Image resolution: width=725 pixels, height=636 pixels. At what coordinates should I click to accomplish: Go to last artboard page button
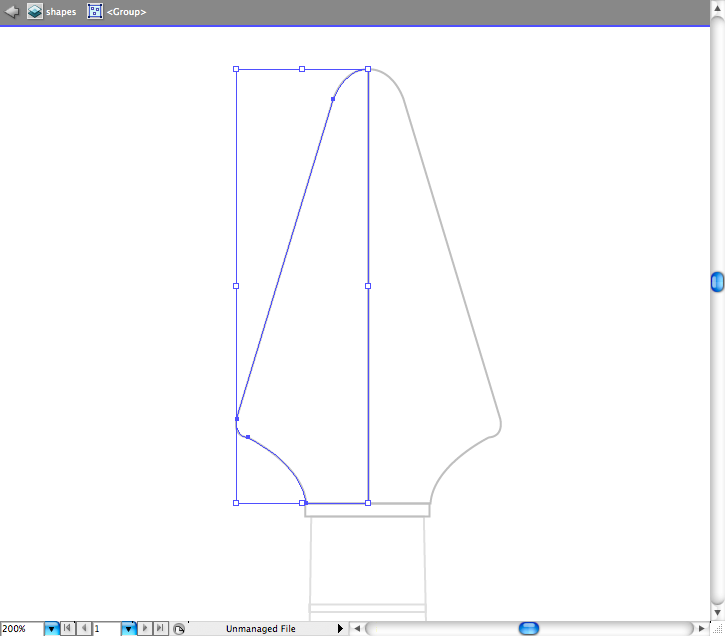(160, 628)
